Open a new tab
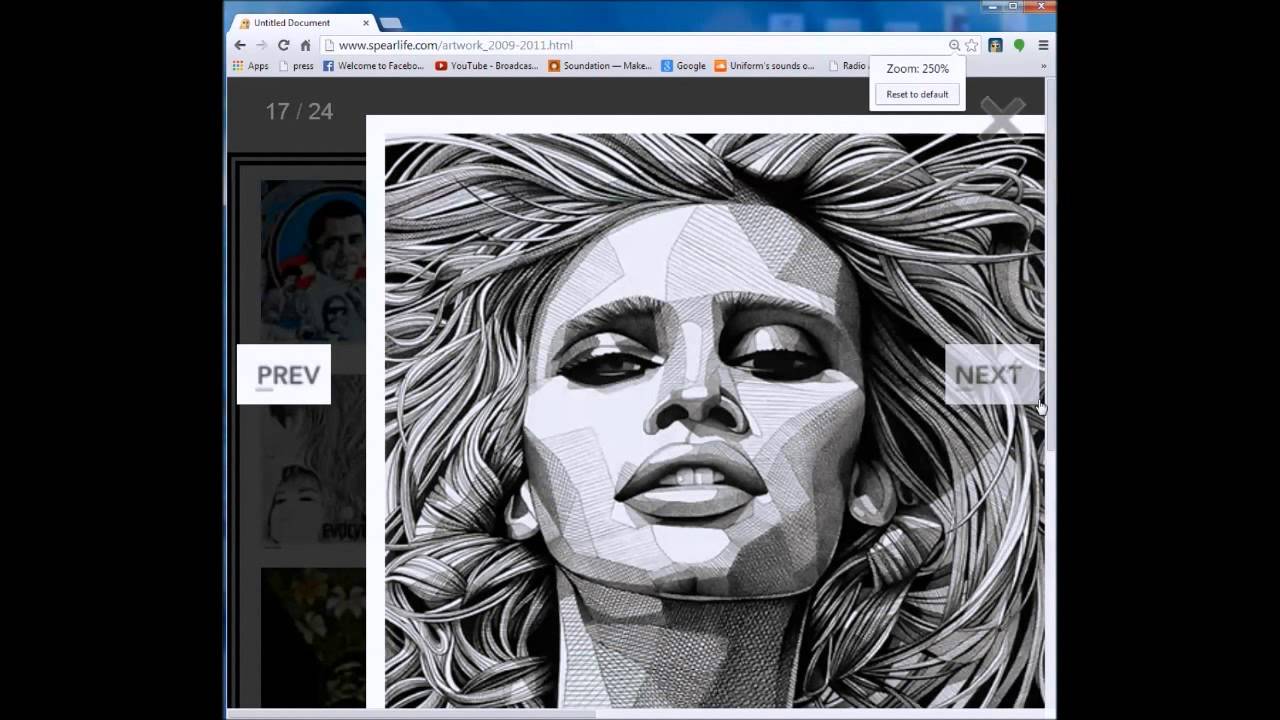The height and width of the screenshot is (720, 1280). (390, 23)
